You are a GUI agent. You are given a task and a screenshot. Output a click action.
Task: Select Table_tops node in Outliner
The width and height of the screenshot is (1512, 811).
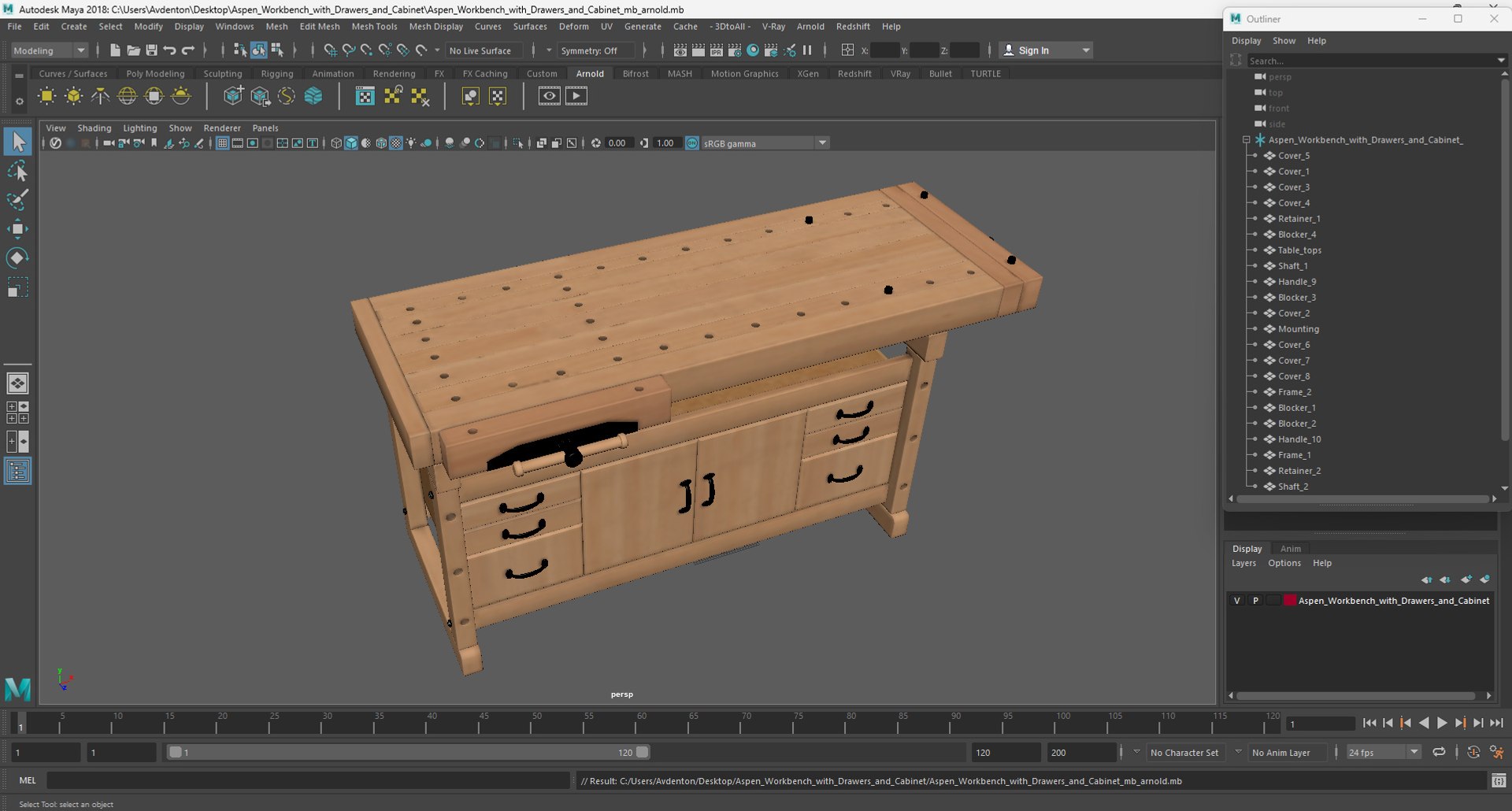pos(1299,250)
